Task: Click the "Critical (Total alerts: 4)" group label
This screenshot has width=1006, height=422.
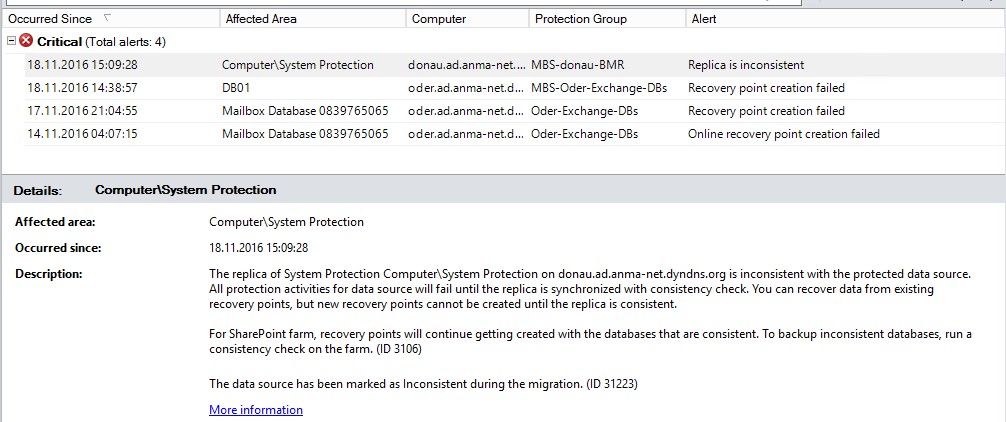Action: tap(101, 41)
